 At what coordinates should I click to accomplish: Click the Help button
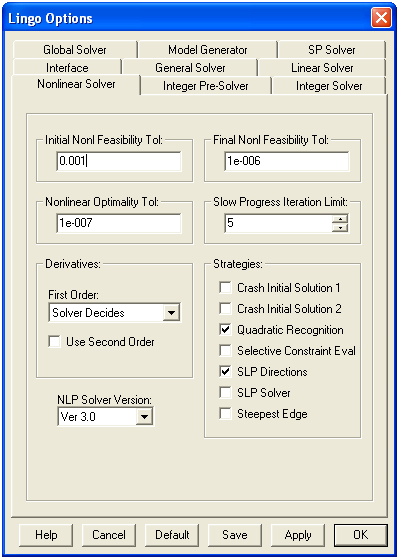pos(46,535)
